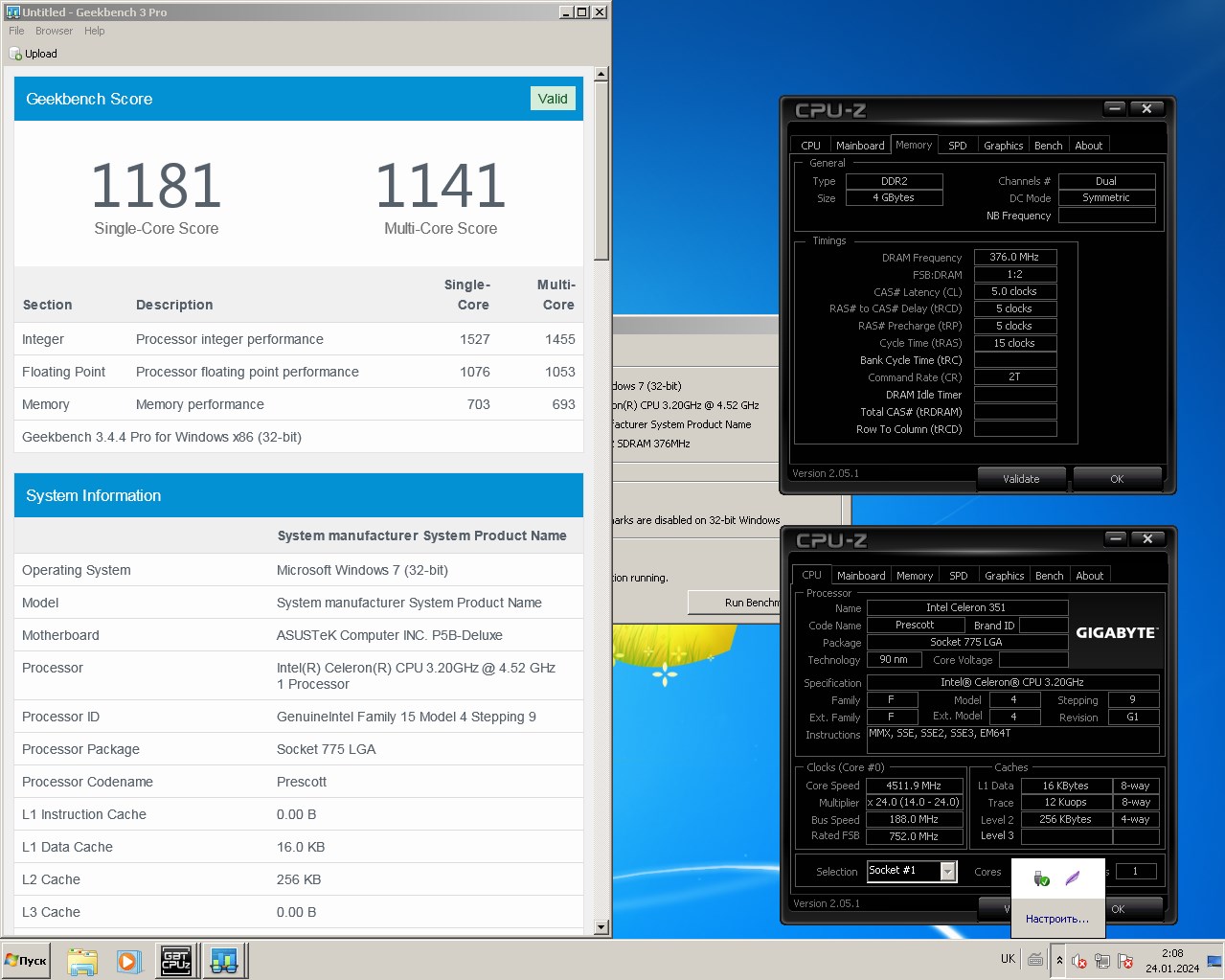Open the Help menu in Geekbench
This screenshot has width=1225, height=980.
[94, 31]
